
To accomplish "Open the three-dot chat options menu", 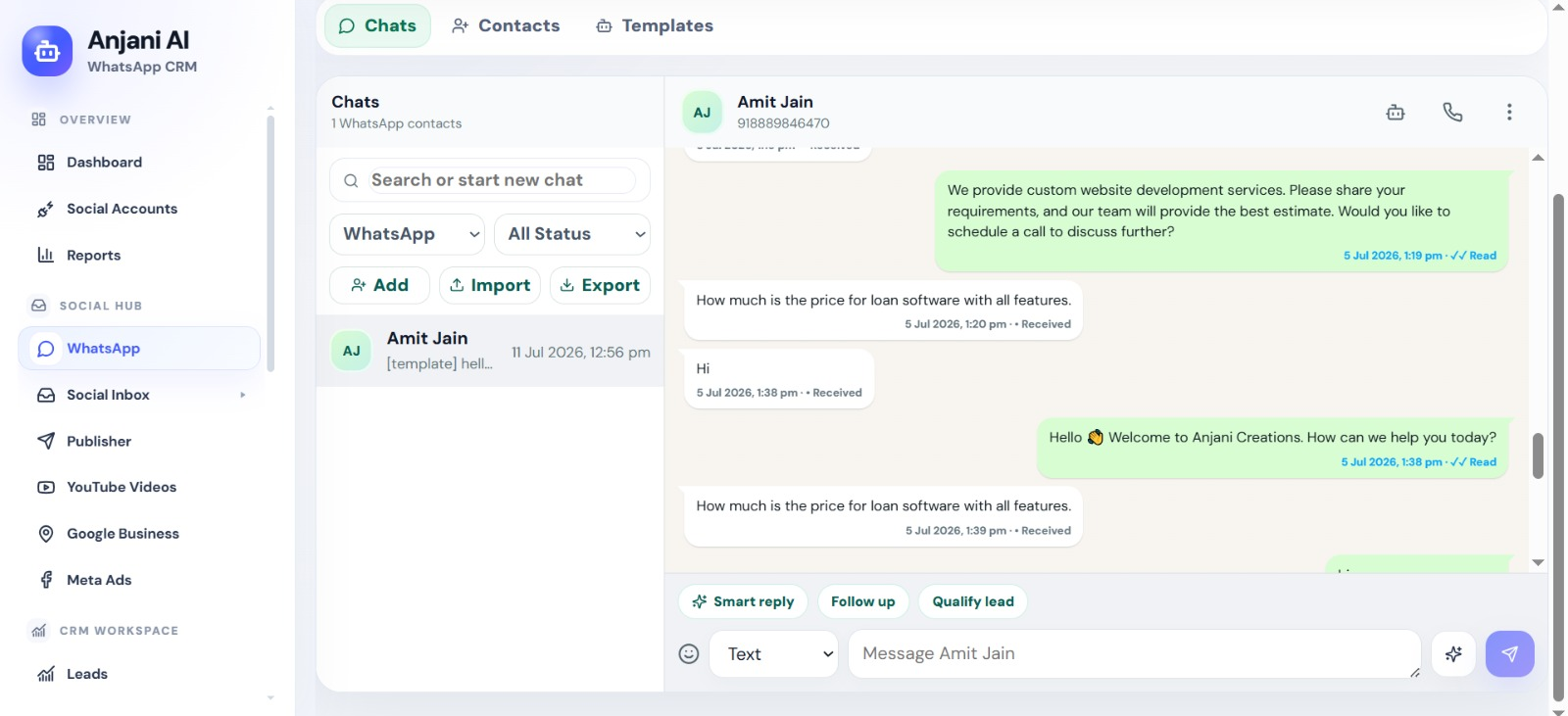I will [x=1509, y=112].
